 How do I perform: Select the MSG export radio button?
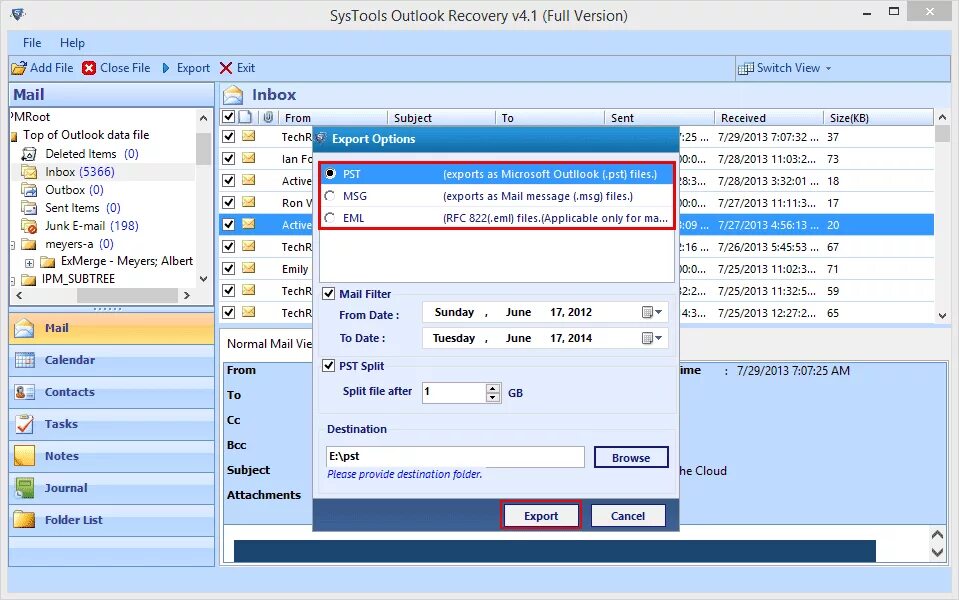(330, 196)
